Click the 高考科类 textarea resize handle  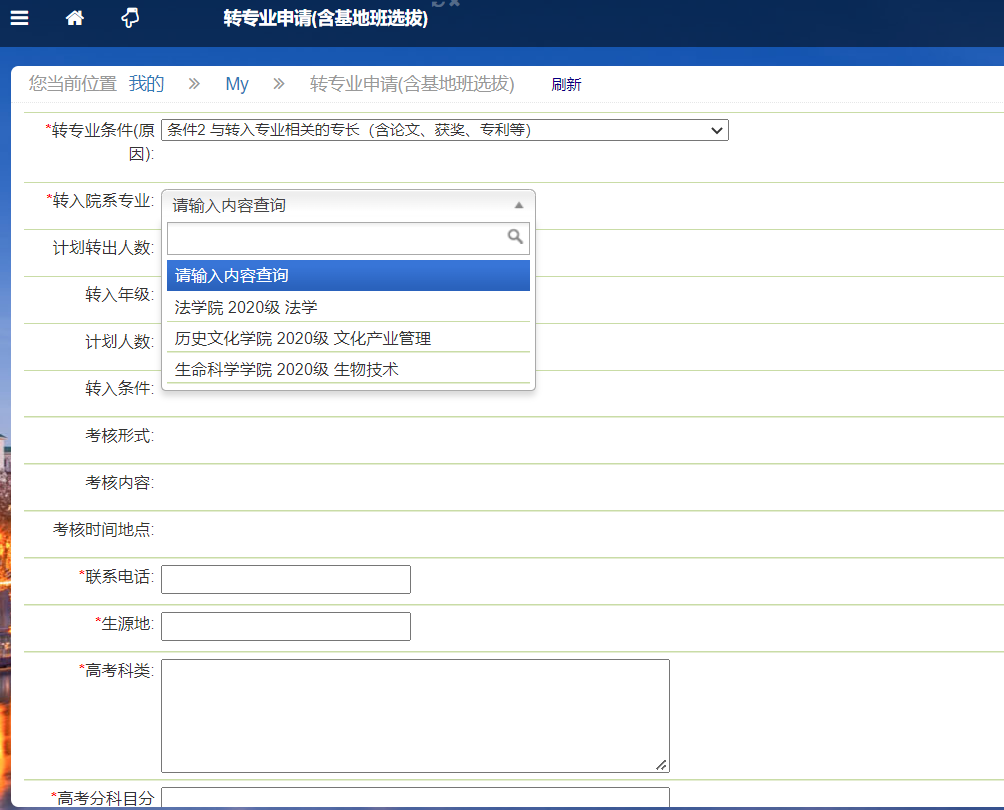coord(661,765)
